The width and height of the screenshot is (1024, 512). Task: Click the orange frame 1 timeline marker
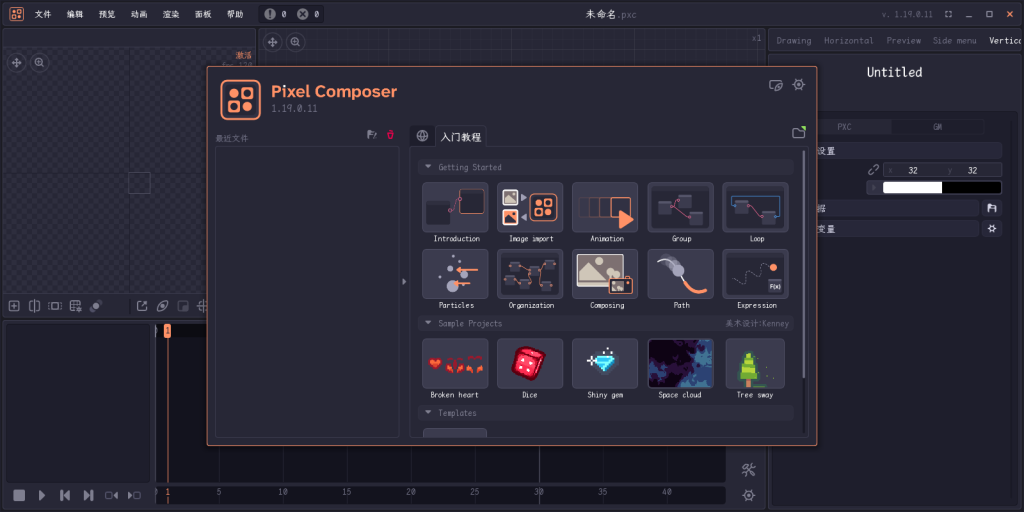click(x=167, y=331)
